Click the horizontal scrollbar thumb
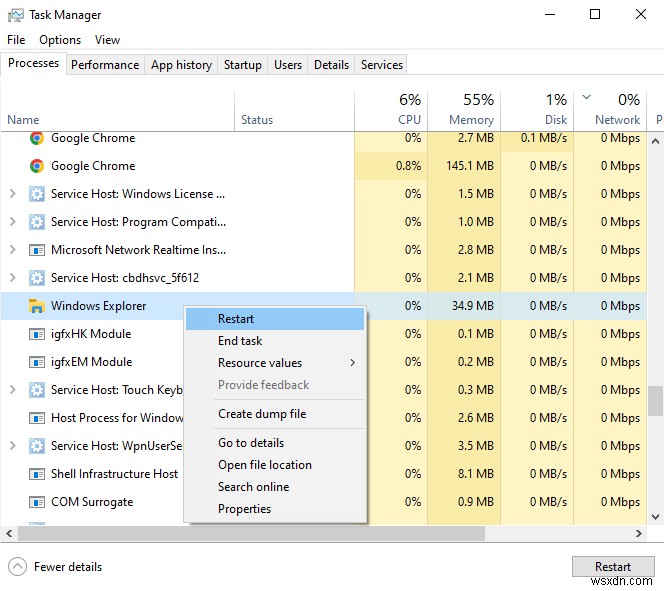Screen dimensions: 664x591 pos(251,533)
